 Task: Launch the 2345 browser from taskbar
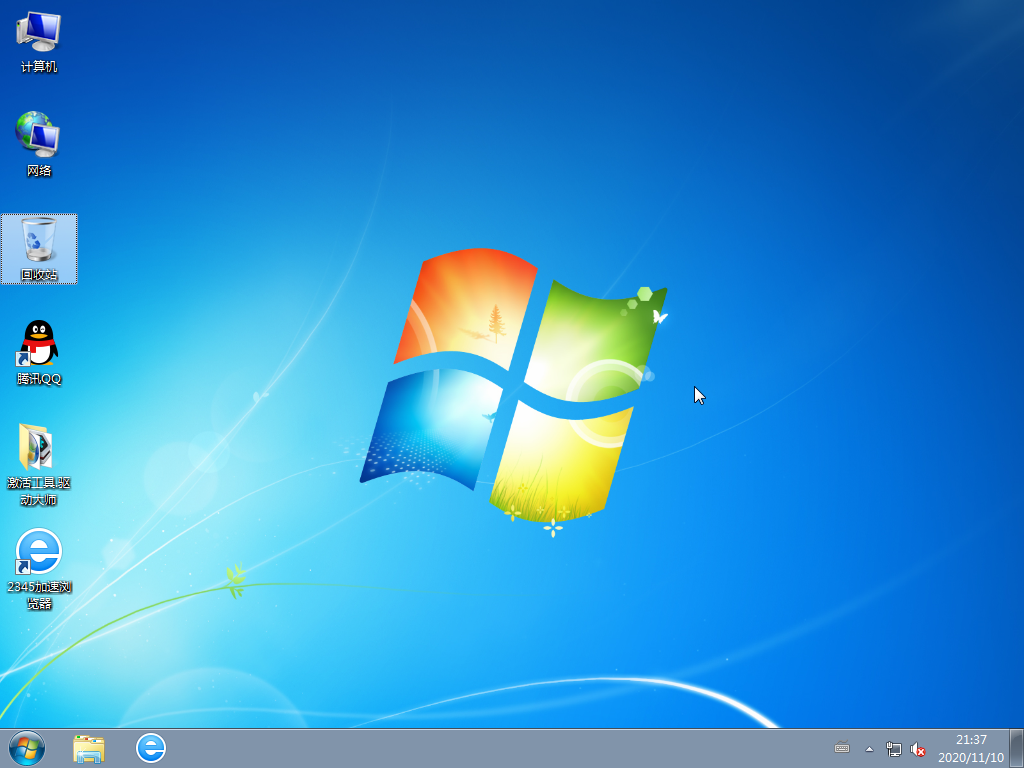tap(151, 748)
